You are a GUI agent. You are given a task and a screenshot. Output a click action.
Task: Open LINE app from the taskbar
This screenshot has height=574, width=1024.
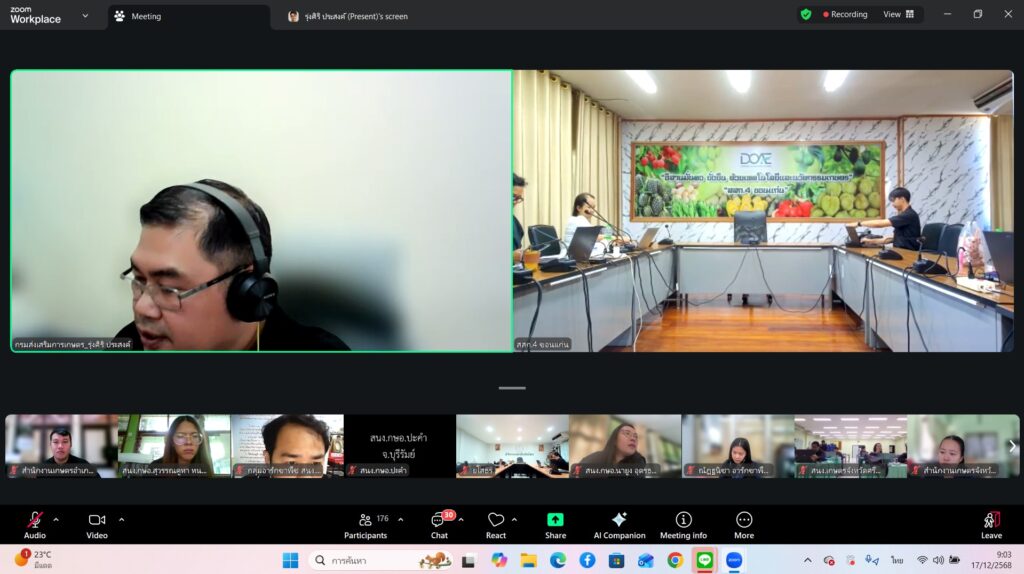pos(704,560)
